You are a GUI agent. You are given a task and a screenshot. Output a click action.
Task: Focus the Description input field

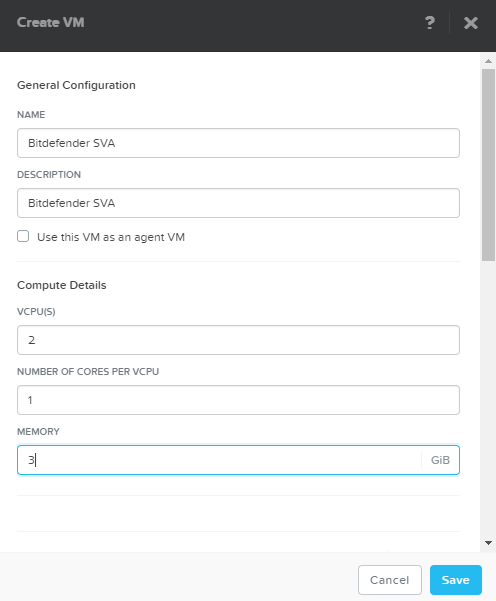[238, 203]
